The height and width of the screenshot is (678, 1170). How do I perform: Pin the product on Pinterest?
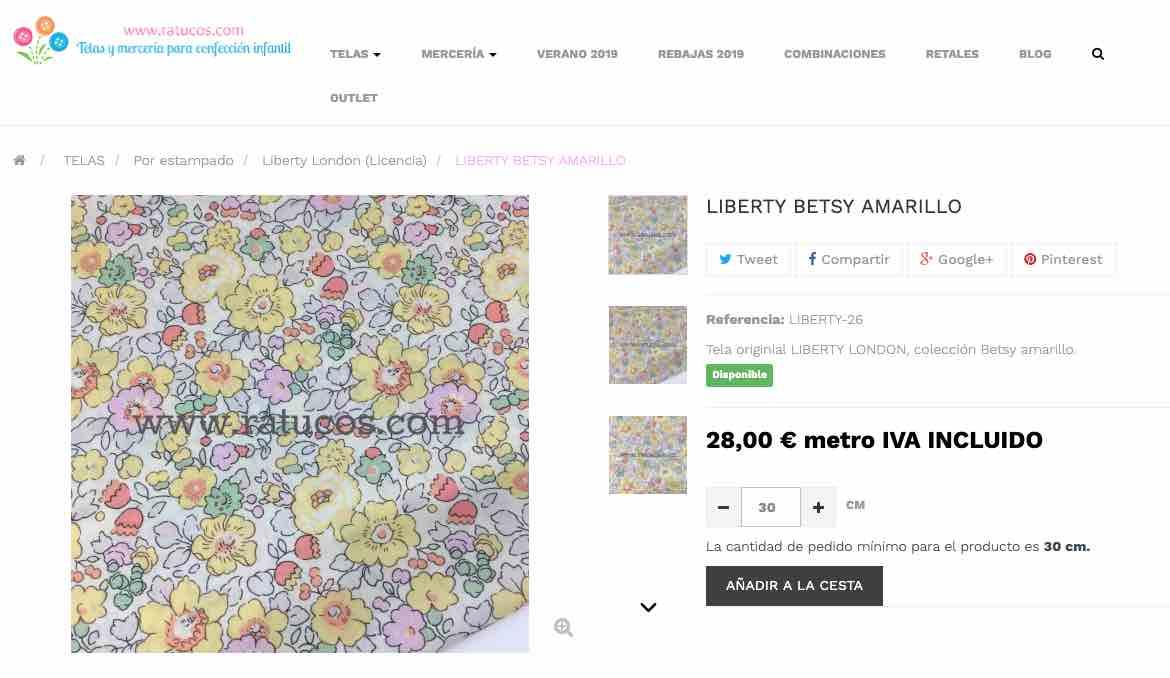coord(1063,260)
